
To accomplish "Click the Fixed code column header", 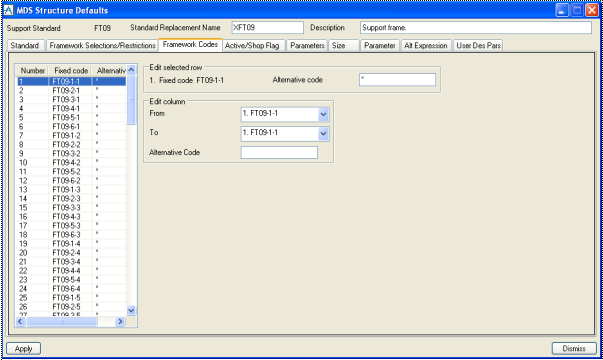I will (71, 70).
